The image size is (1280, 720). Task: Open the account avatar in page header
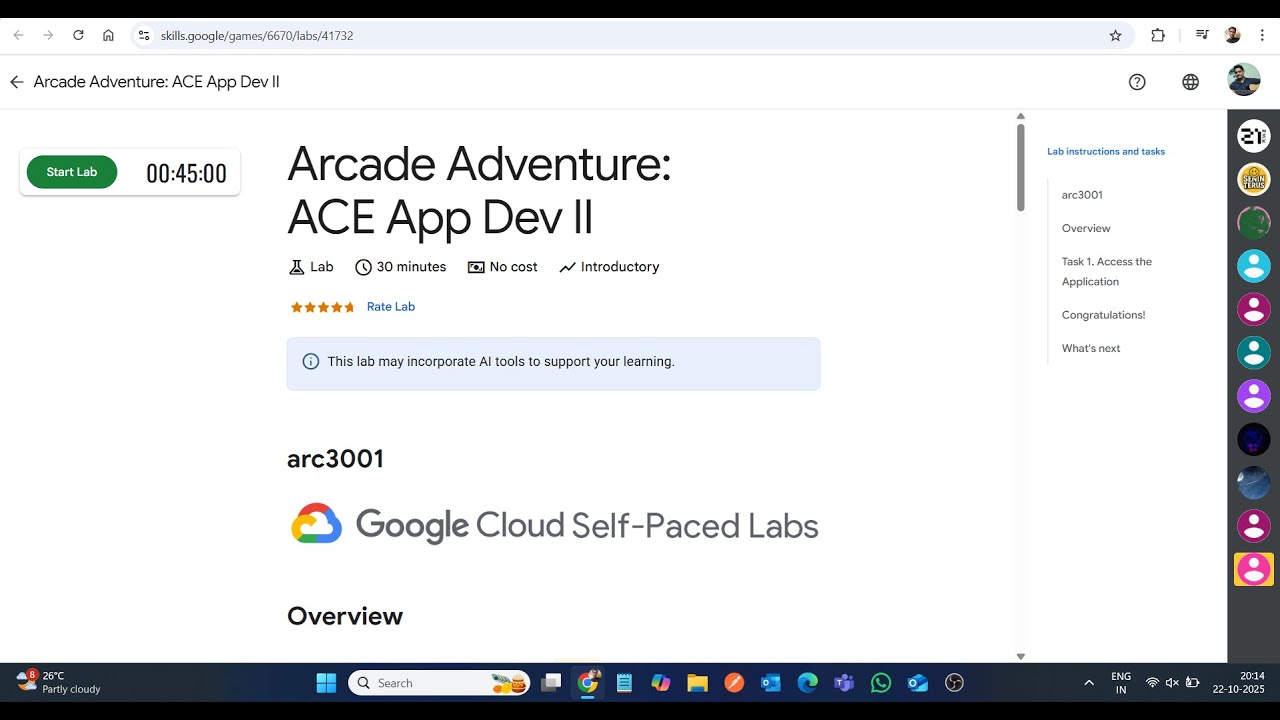point(1244,80)
